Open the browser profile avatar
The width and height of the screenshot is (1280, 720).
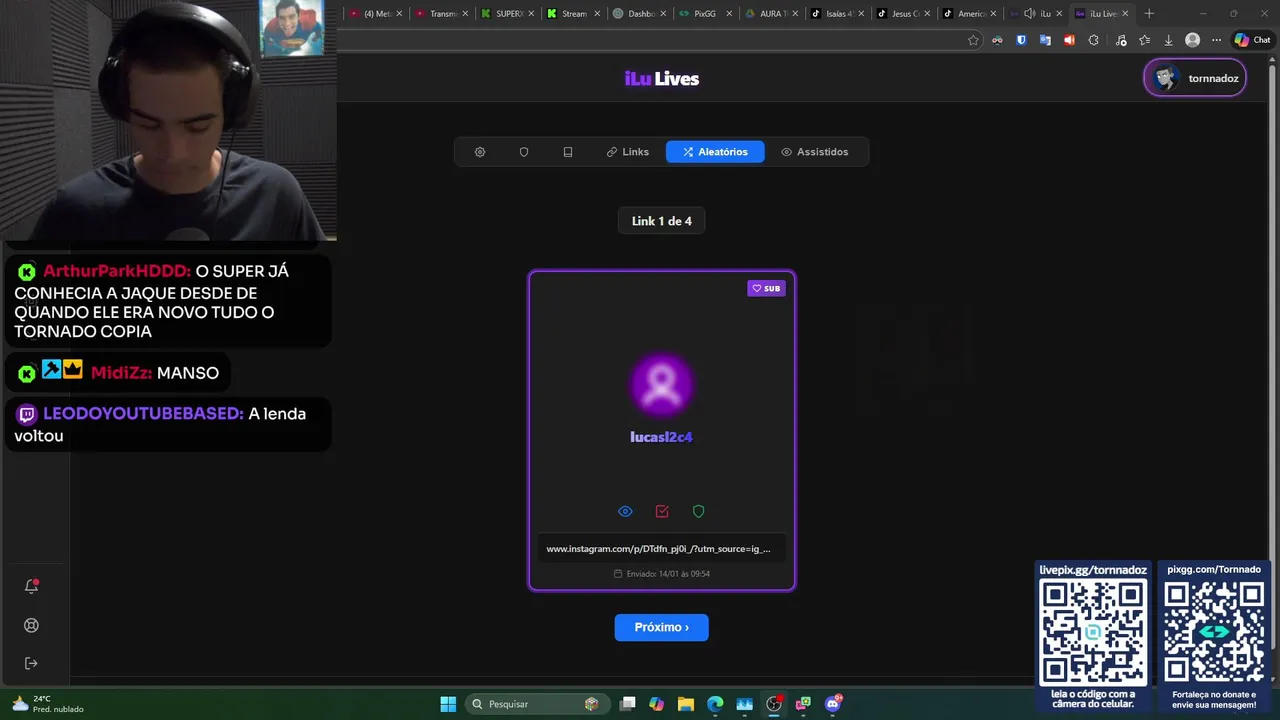pos(1192,40)
